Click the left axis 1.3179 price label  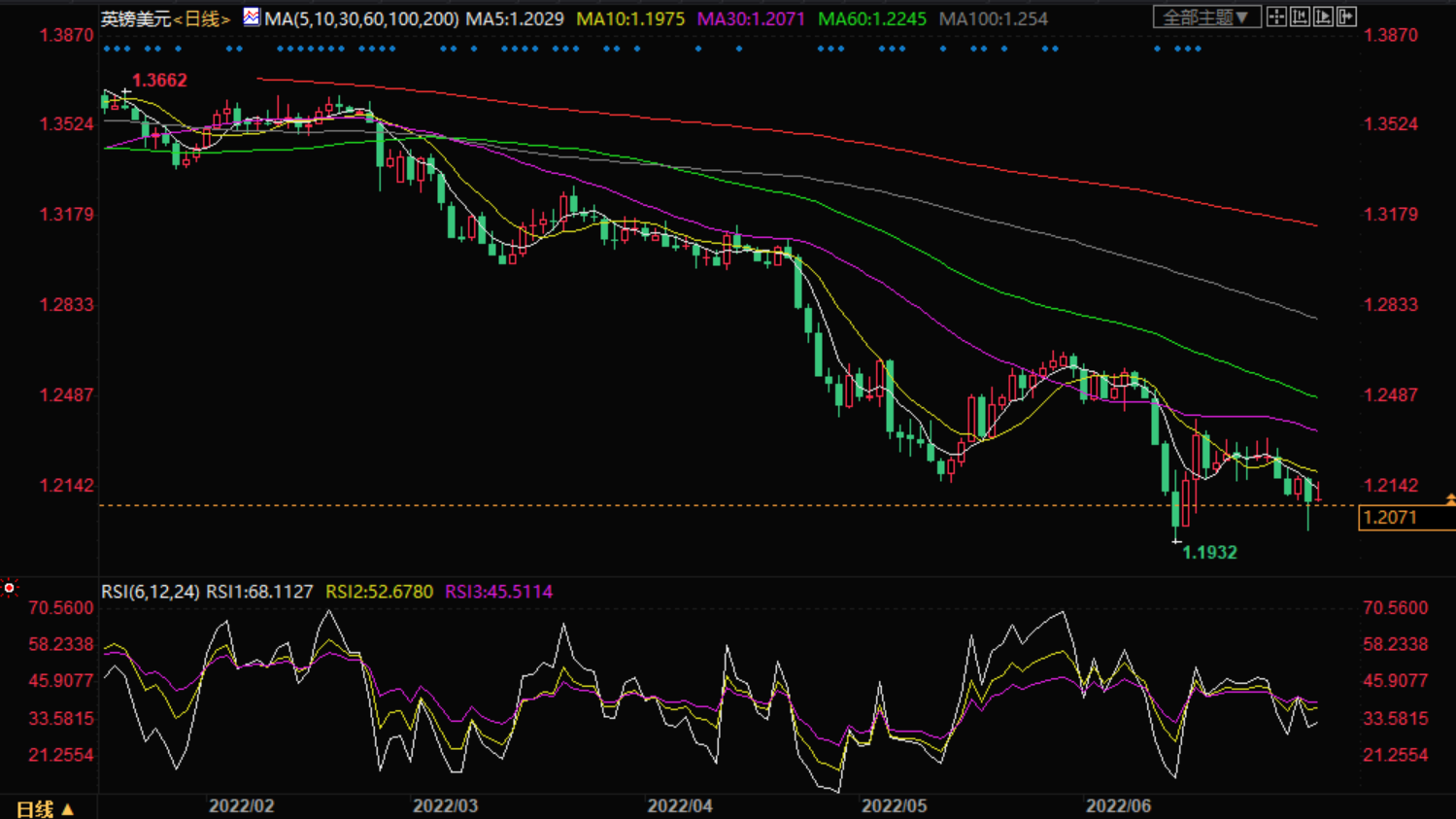click(66, 215)
